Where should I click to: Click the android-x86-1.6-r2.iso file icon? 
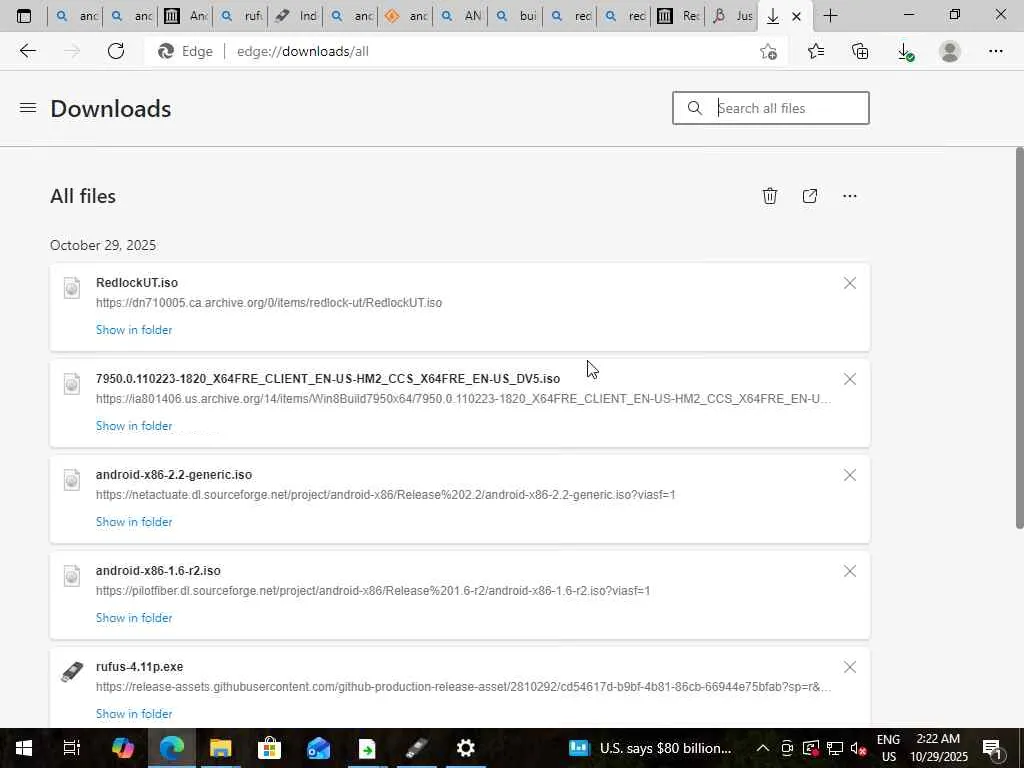tap(72, 575)
